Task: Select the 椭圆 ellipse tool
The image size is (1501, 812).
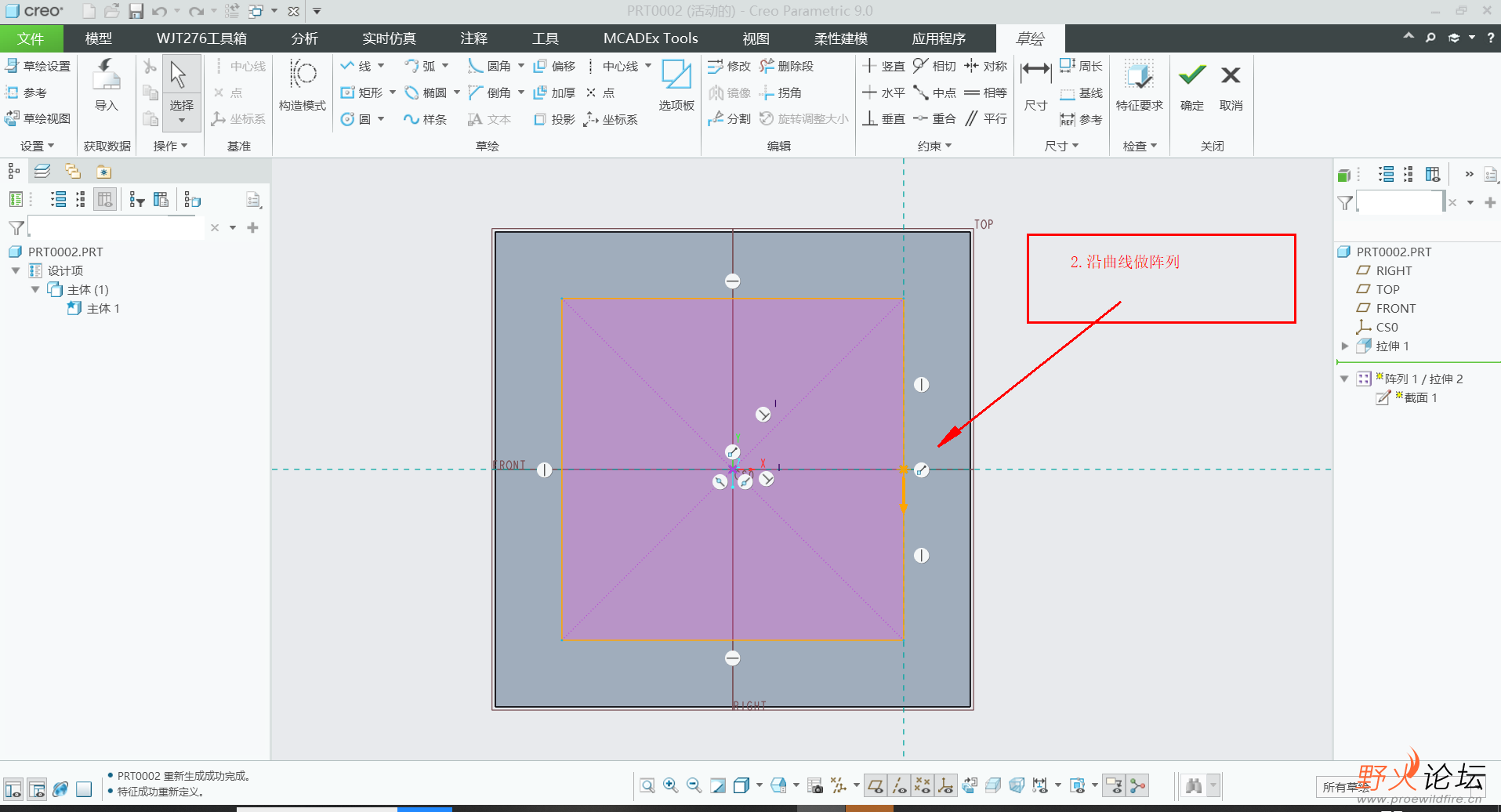Action: (x=426, y=92)
